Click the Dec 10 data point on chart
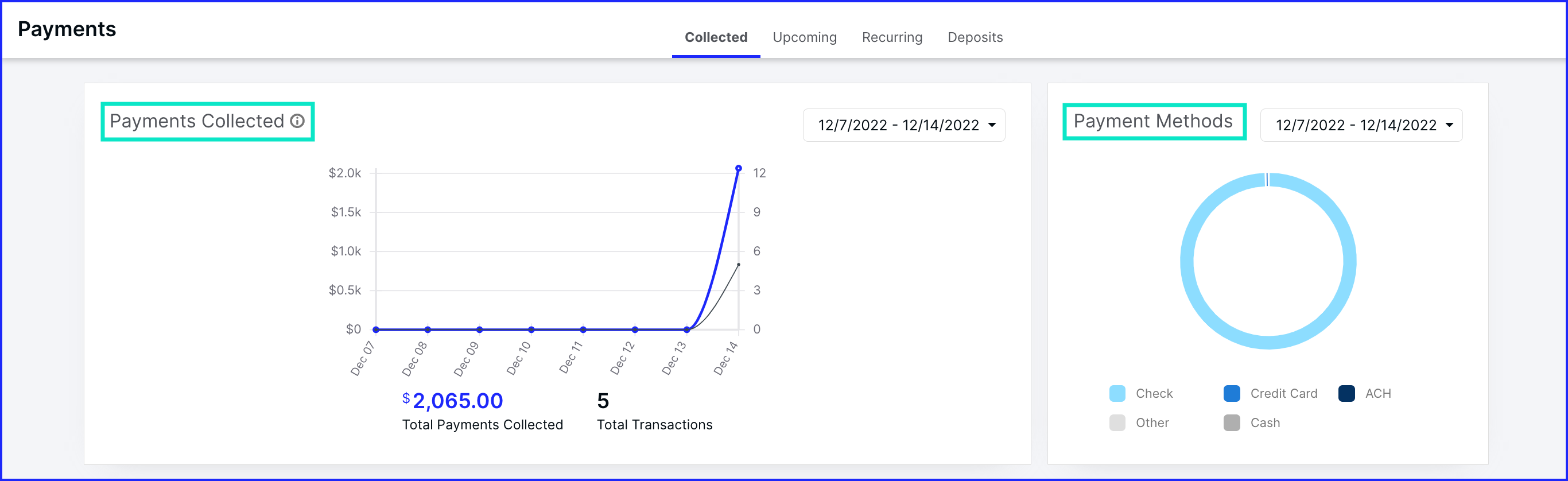Image resolution: width=1568 pixels, height=481 pixels. (531, 330)
